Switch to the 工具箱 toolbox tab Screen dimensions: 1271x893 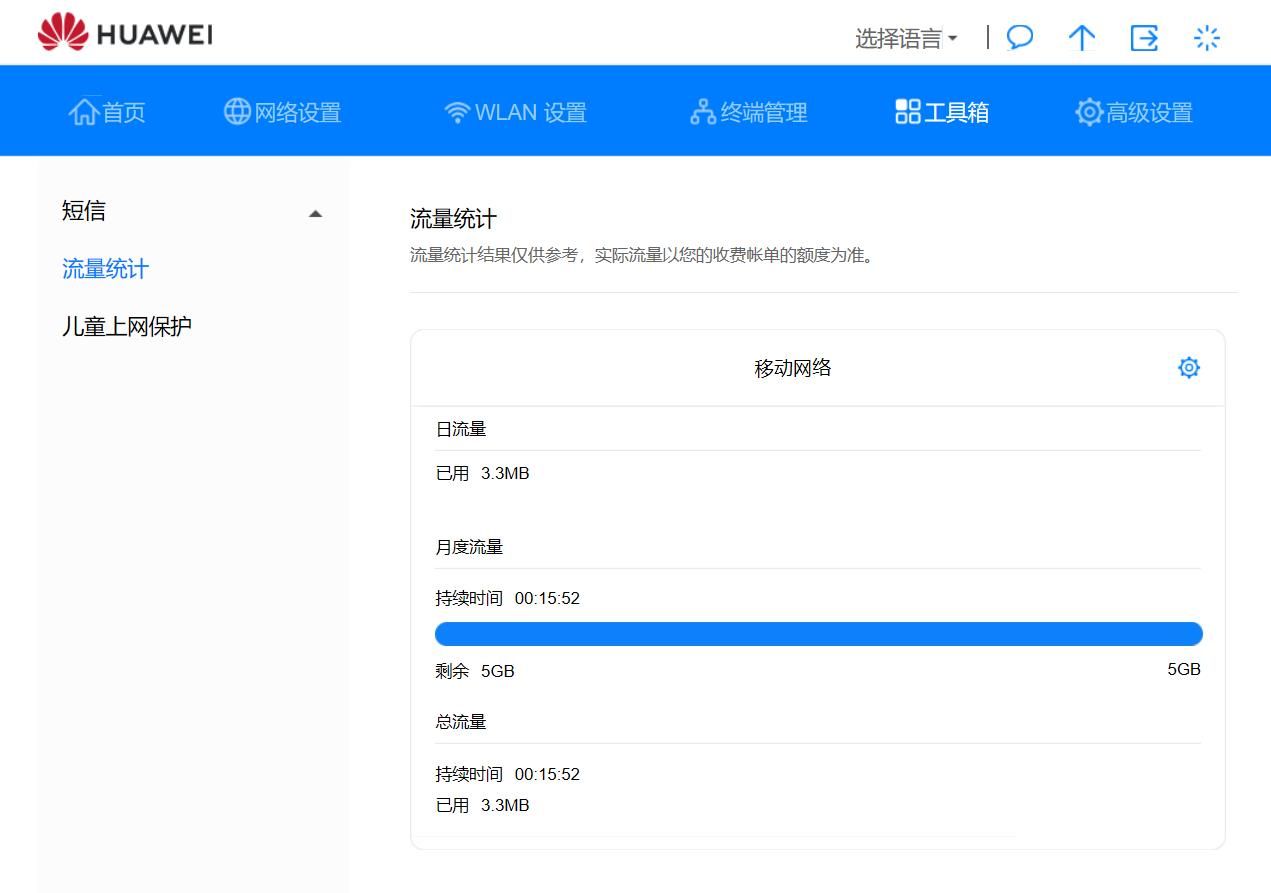pos(942,112)
